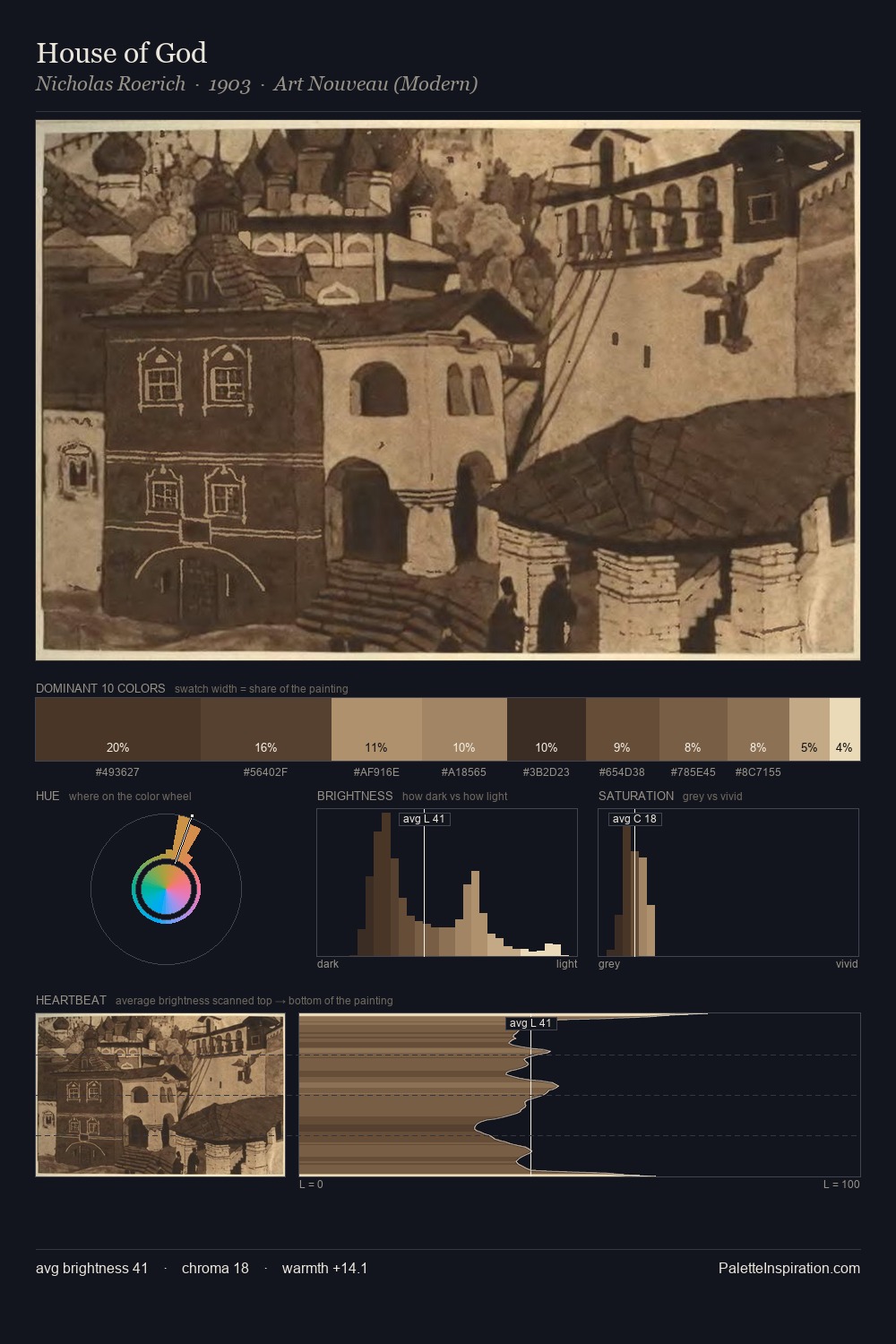Click the 'L = 100' axis label
The width and height of the screenshot is (896, 1344).
pos(841,1184)
